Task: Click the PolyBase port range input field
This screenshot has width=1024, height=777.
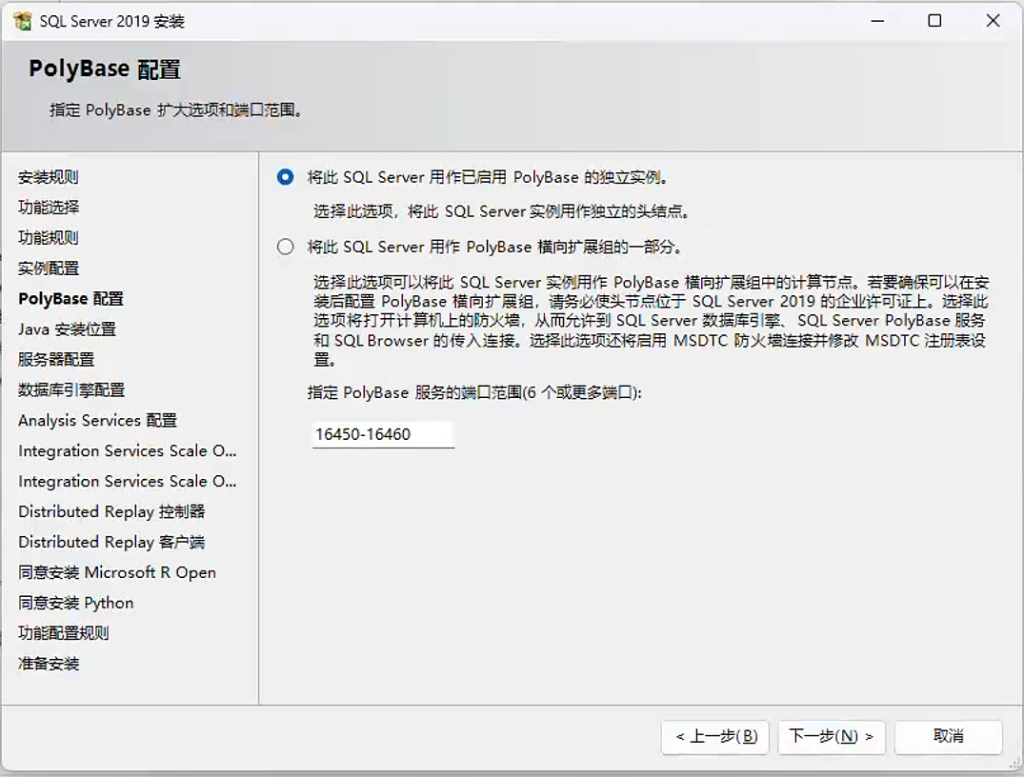Action: (x=383, y=434)
